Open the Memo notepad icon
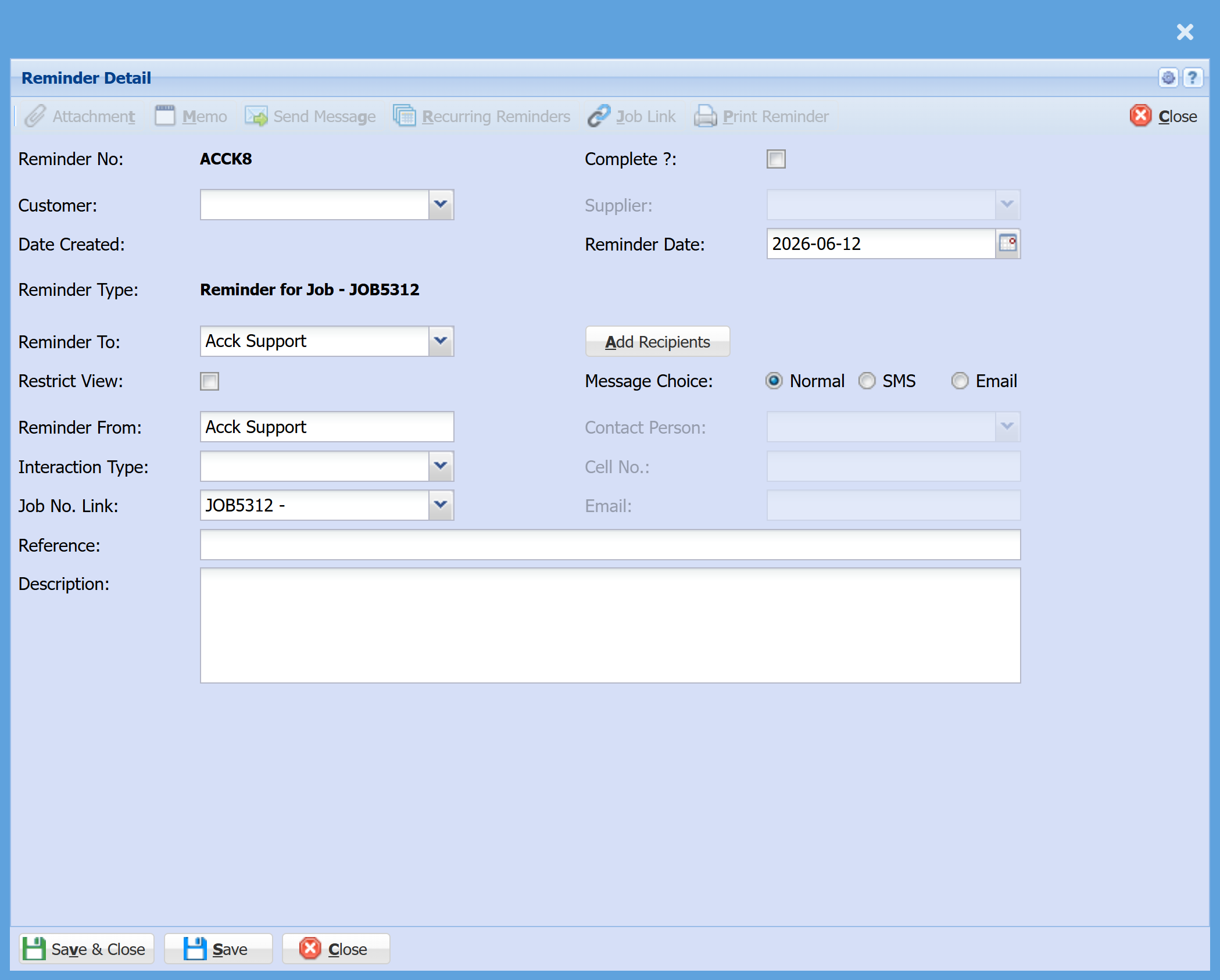 pyautogui.click(x=164, y=116)
